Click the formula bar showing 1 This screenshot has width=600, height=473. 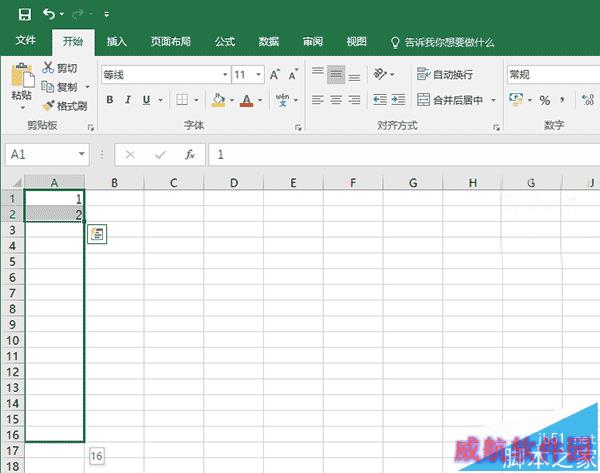(404, 155)
